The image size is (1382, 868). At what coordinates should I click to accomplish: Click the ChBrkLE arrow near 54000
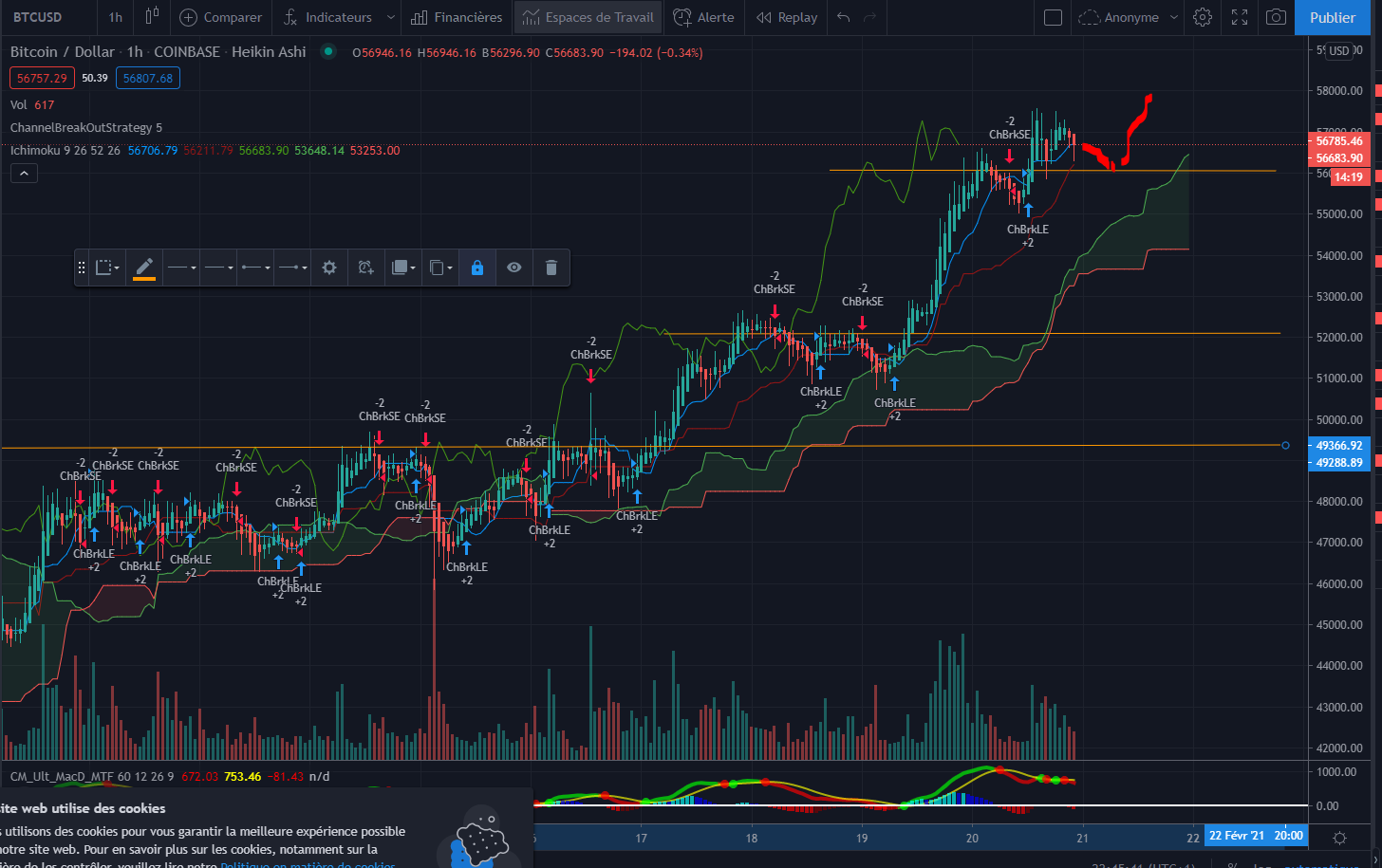point(1028,211)
